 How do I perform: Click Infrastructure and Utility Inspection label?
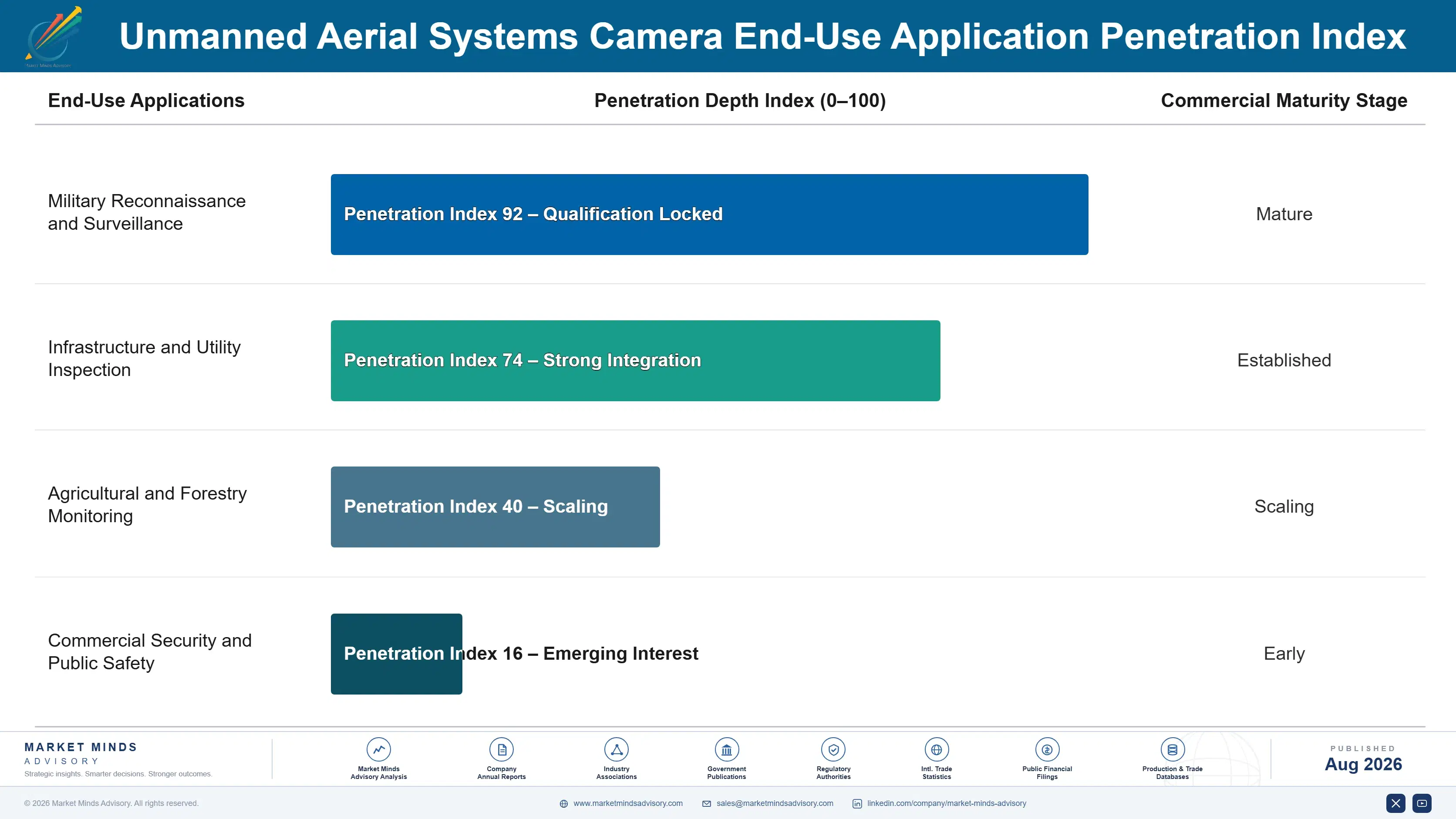[x=144, y=359]
